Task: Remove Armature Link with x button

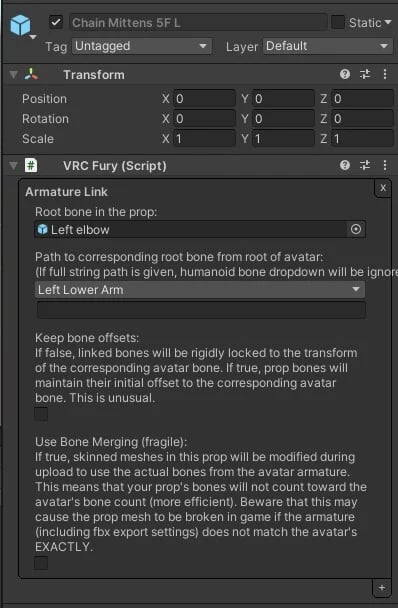Action: (383, 188)
